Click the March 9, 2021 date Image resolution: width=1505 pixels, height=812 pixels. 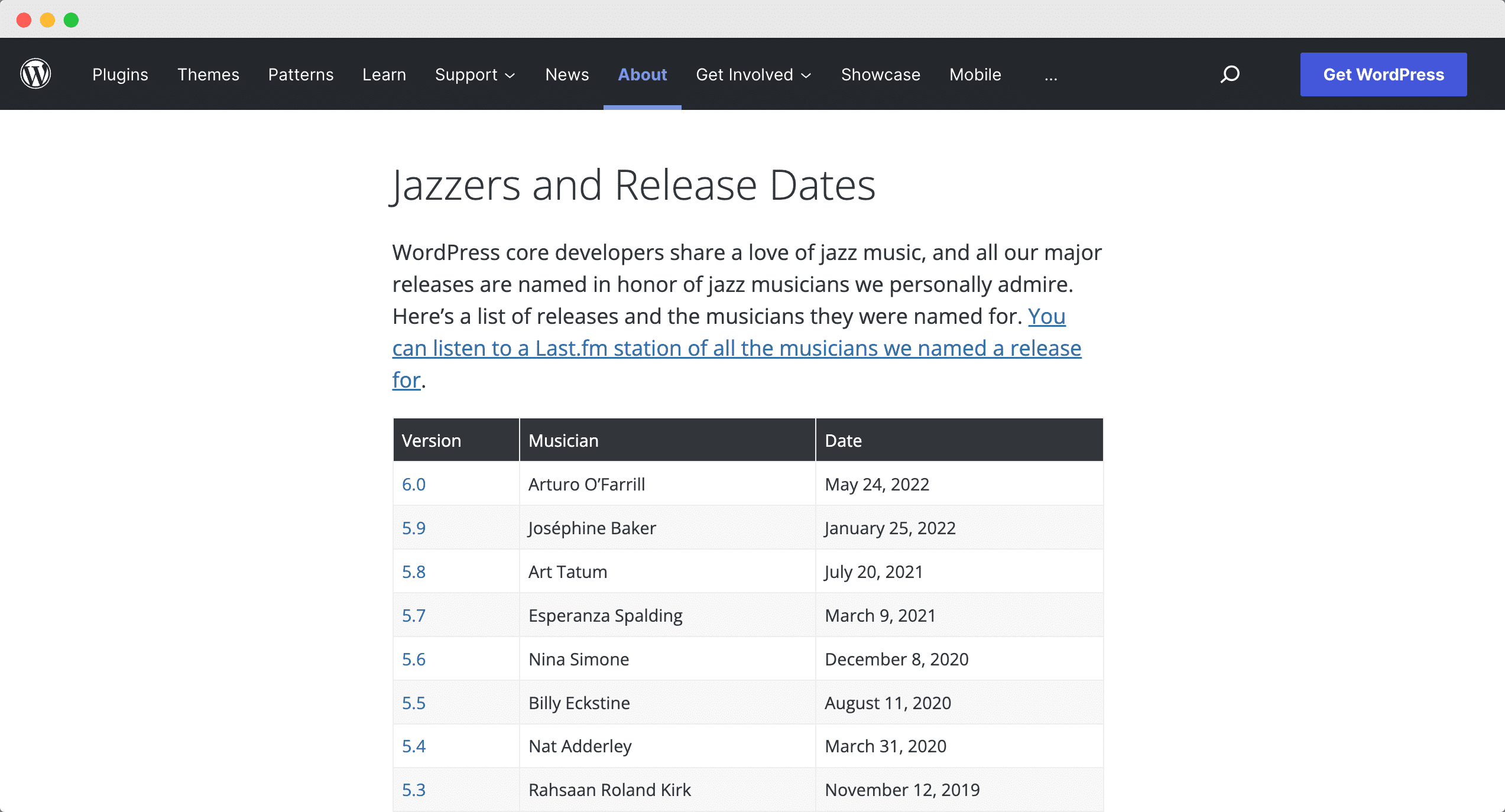click(880, 615)
